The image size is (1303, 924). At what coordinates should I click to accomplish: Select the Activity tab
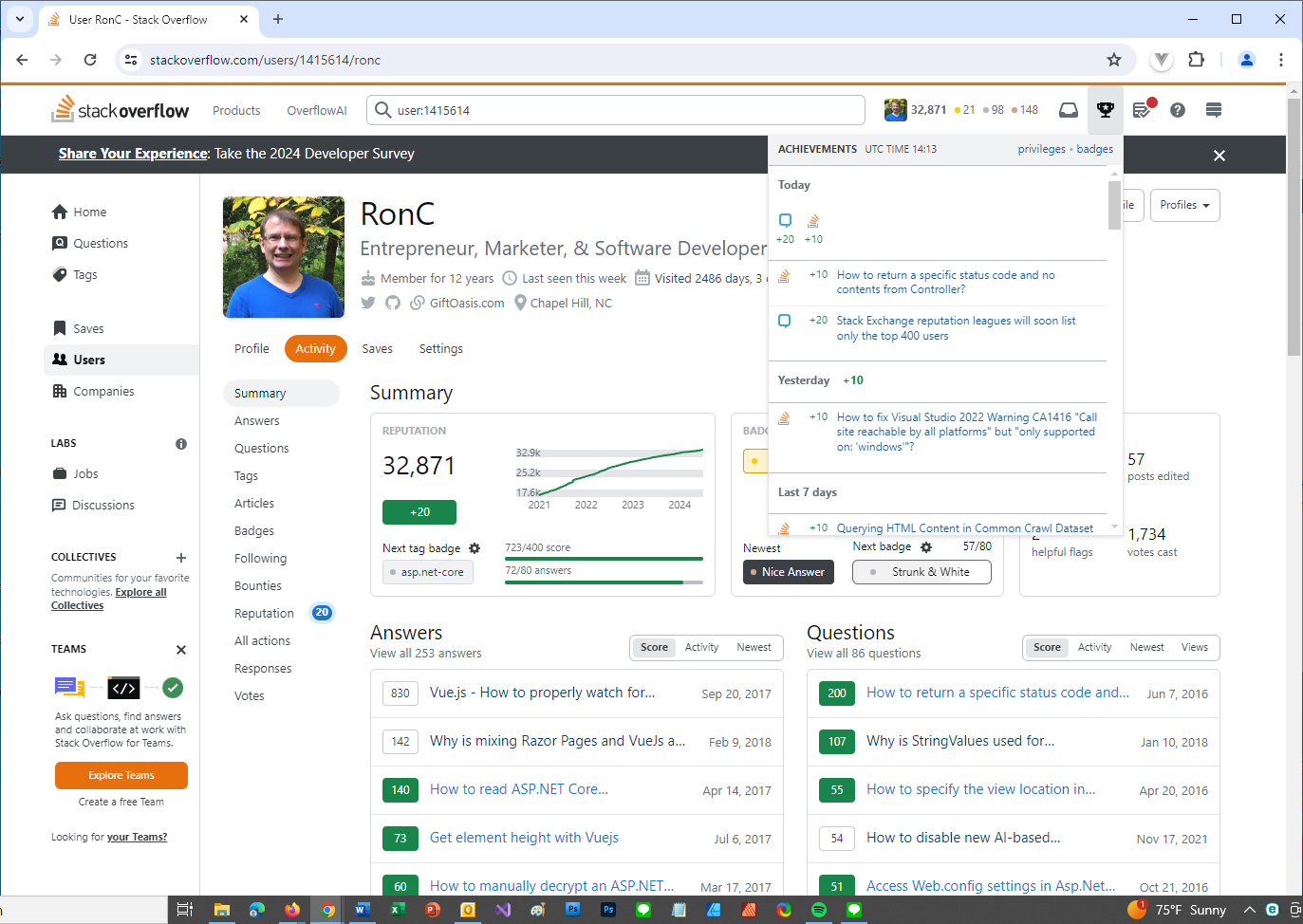click(x=315, y=349)
